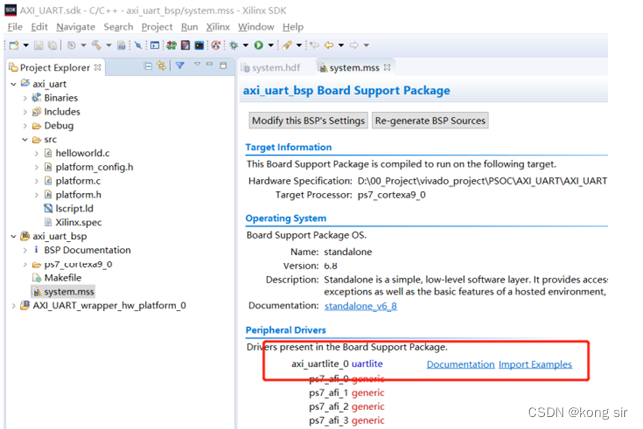This screenshot has height=429, width=643.
Task: Open the External Tools dropdown arrow
Action: point(299,45)
